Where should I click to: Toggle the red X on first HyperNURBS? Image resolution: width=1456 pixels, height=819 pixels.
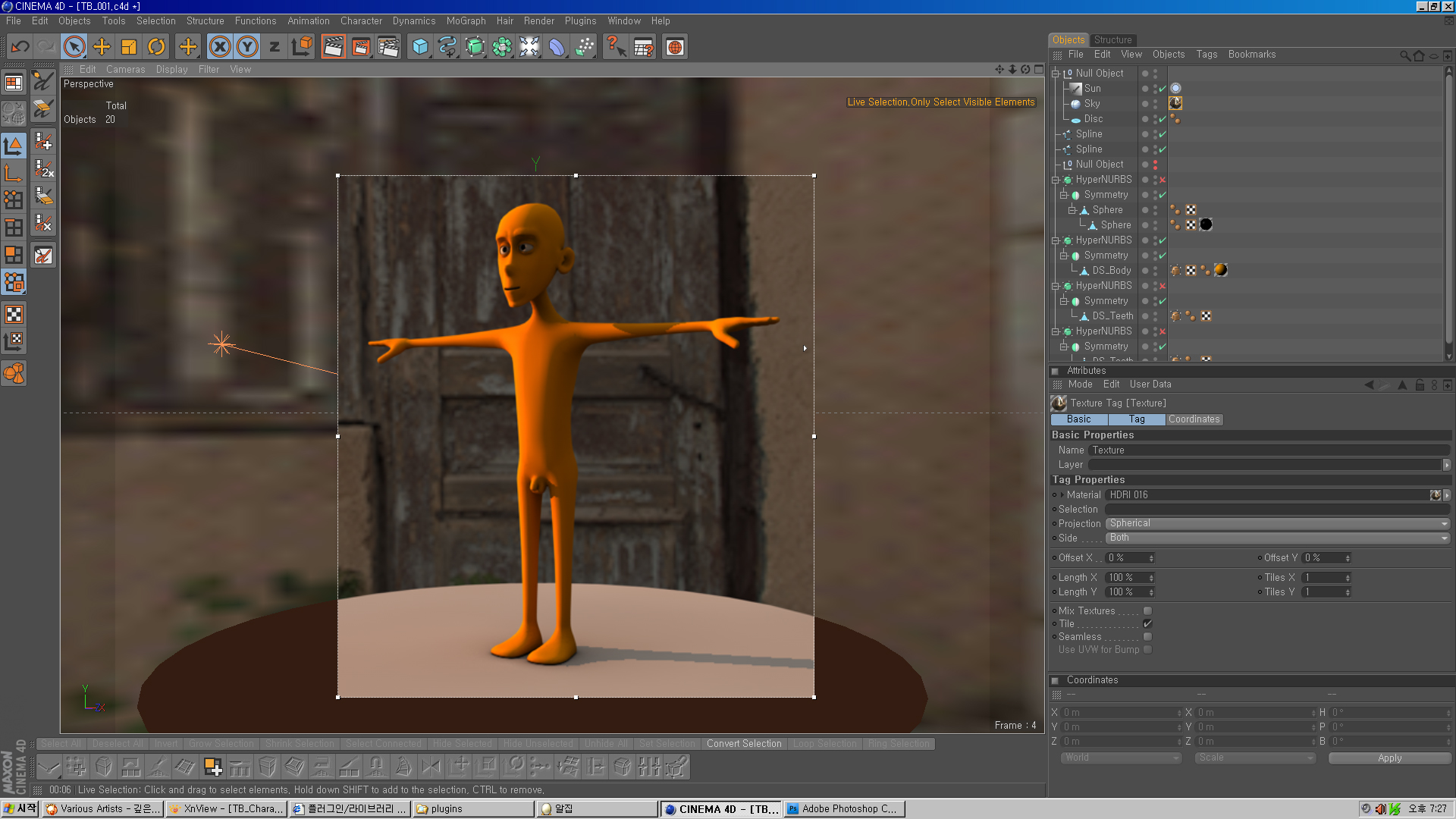click(1163, 180)
